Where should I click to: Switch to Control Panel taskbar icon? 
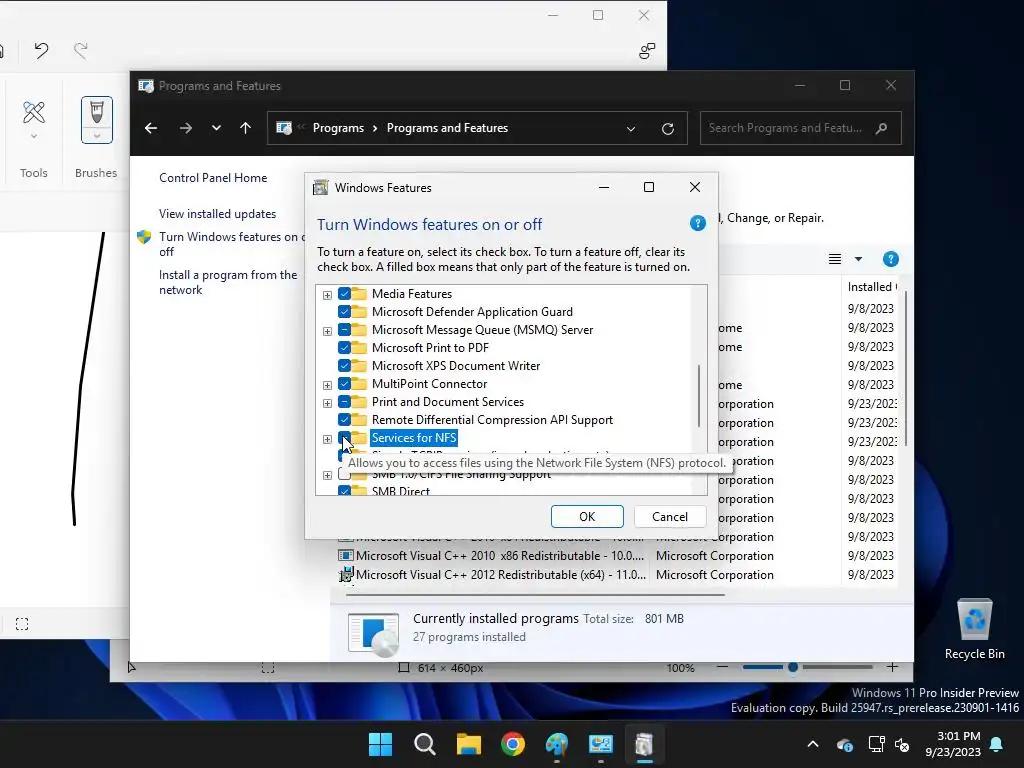(x=600, y=744)
